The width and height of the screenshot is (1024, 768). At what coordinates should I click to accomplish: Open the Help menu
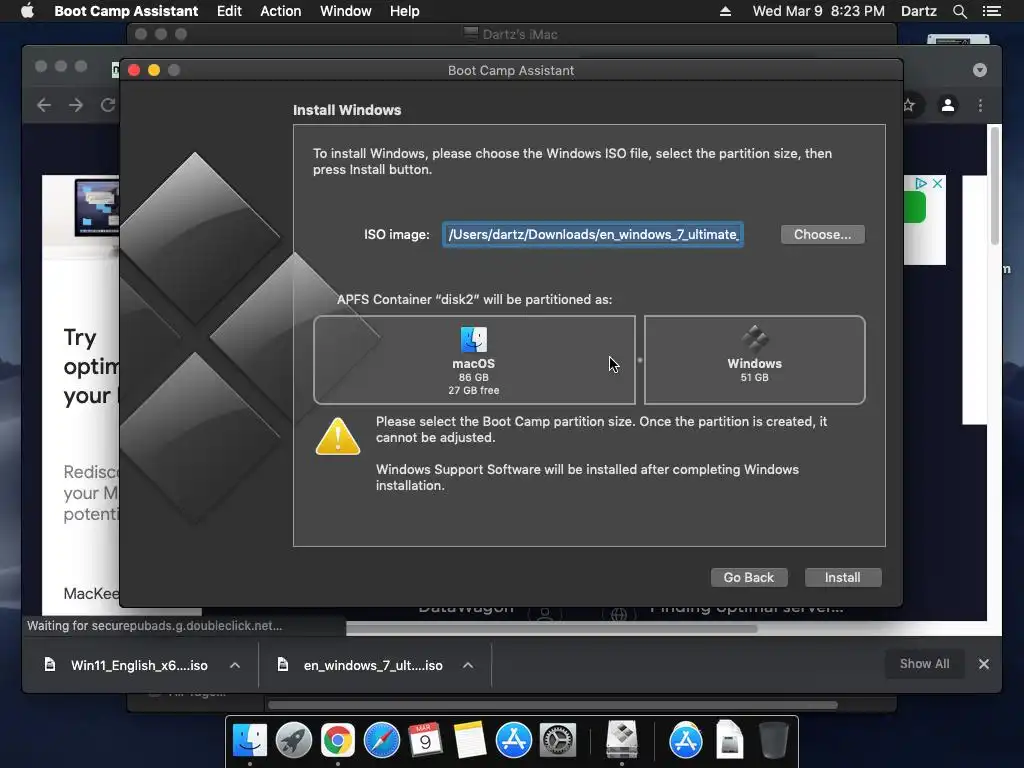click(404, 11)
